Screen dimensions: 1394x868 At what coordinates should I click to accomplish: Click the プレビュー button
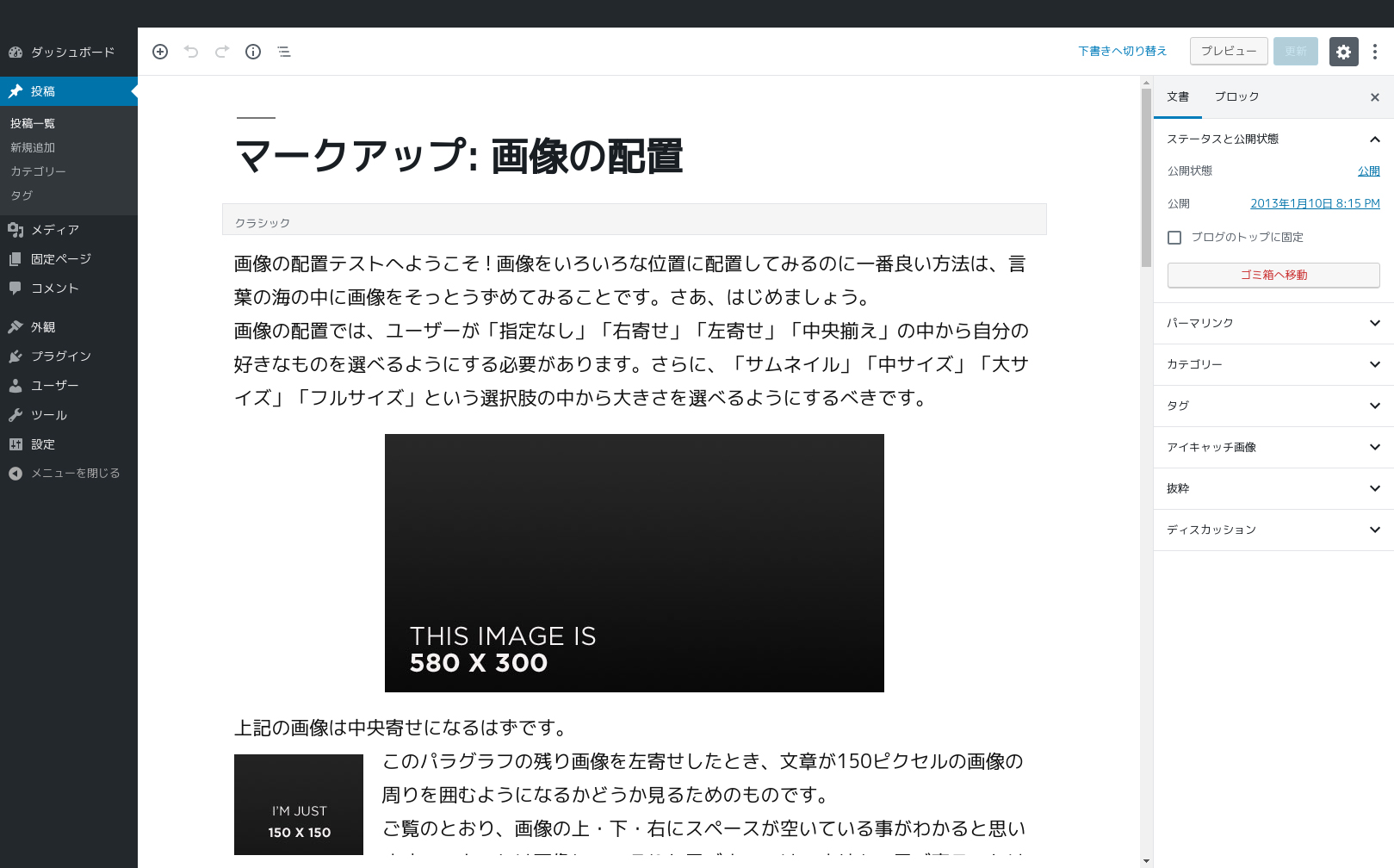[1229, 52]
